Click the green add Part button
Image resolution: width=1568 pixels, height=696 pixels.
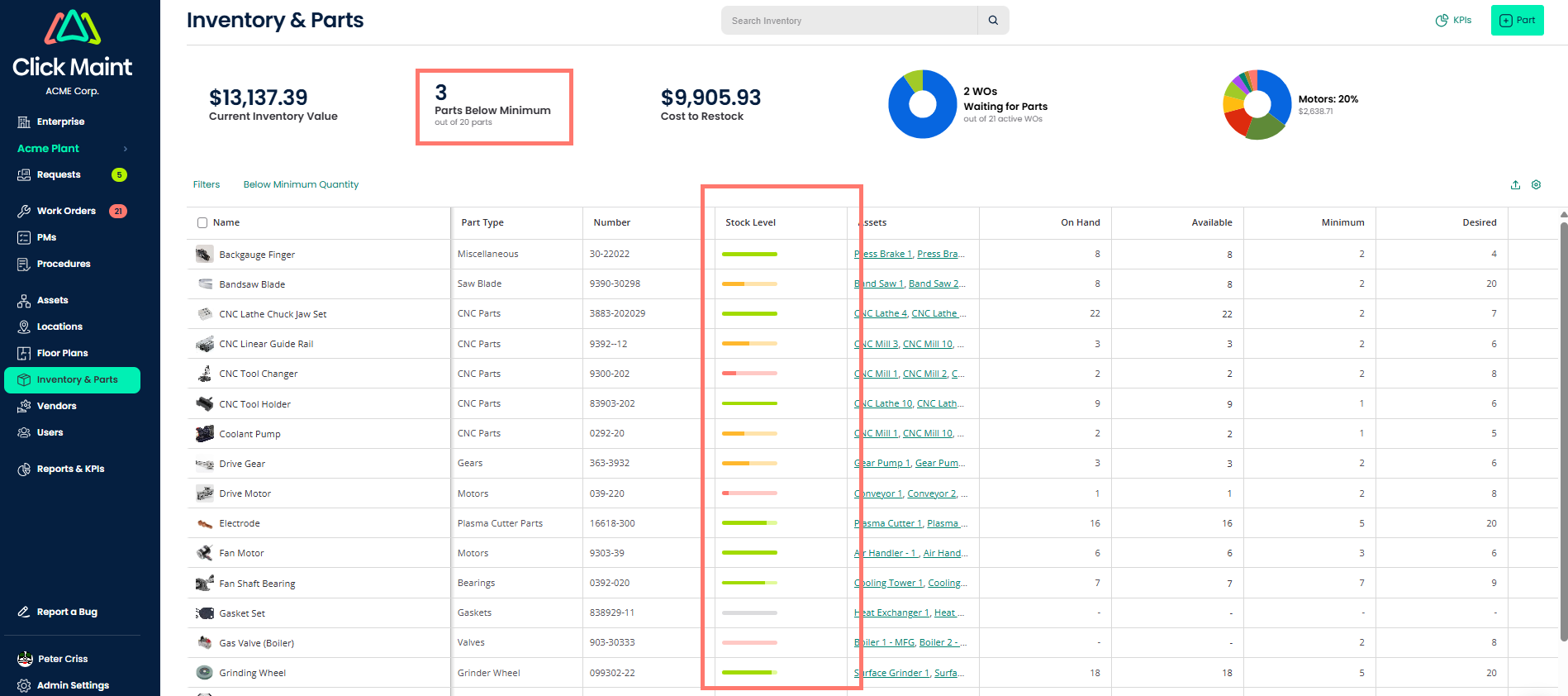tap(1517, 21)
